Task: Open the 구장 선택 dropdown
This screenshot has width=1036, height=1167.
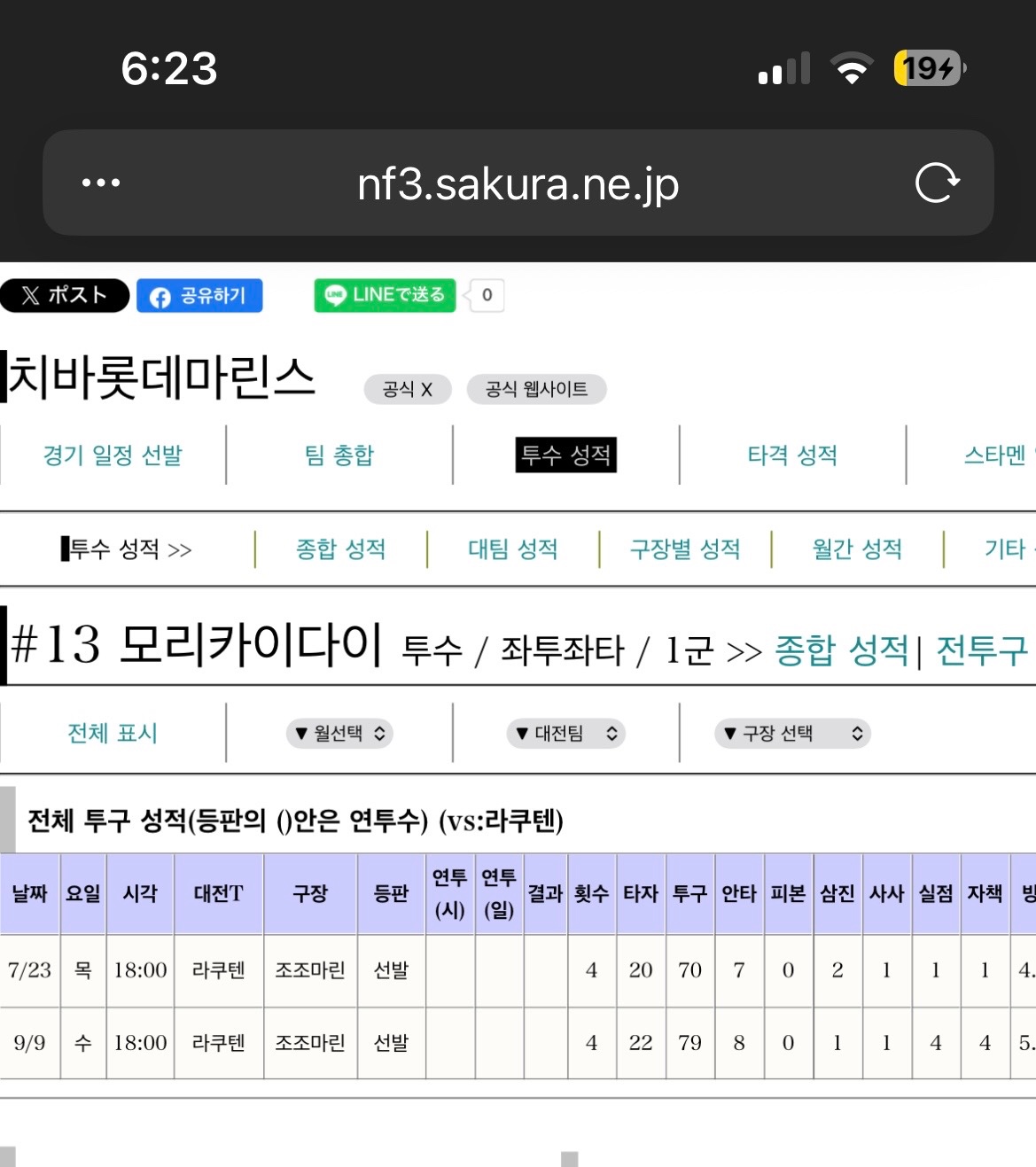Action: click(792, 734)
